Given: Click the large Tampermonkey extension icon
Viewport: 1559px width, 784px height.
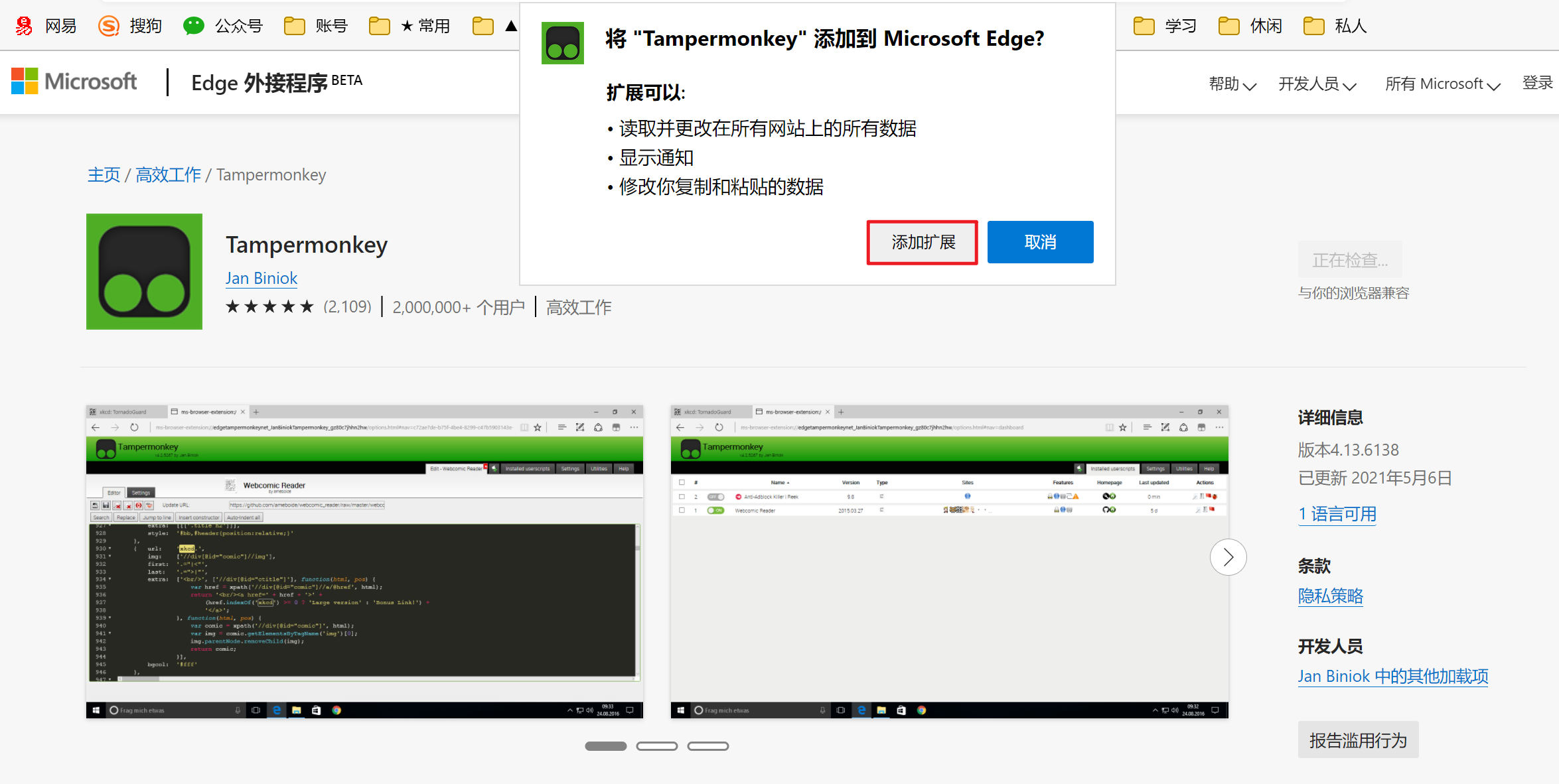Looking at the screenshot, I should coord(144,271).
